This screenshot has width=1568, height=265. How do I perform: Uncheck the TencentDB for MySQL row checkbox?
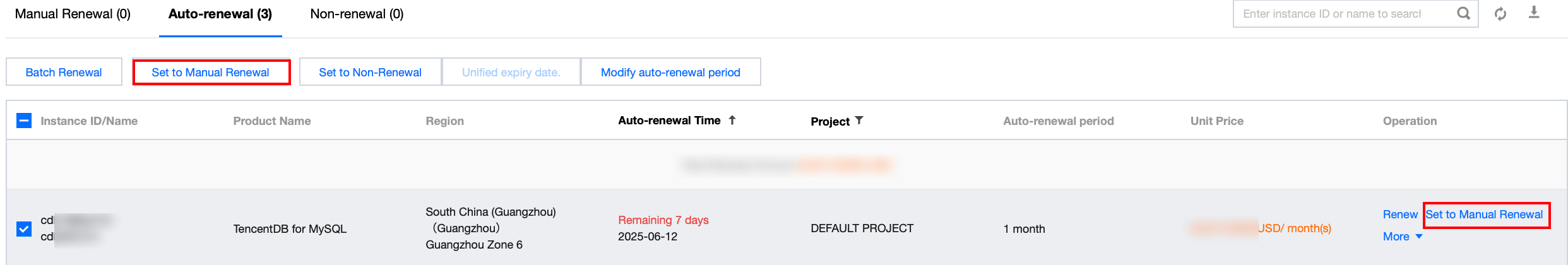click(x=24, y=228)
